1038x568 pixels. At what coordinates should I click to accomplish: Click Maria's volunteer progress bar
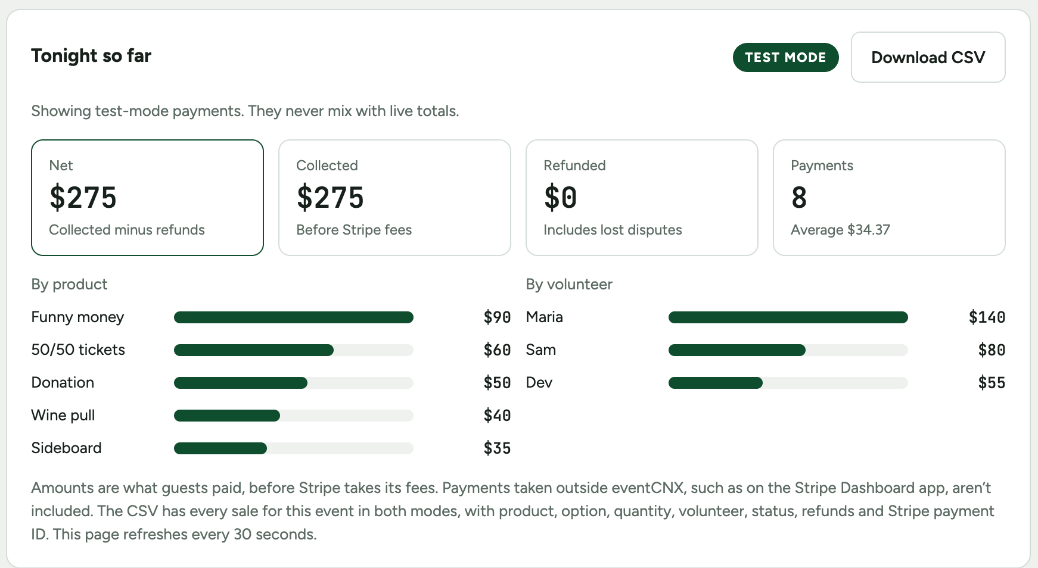(788, 318)
